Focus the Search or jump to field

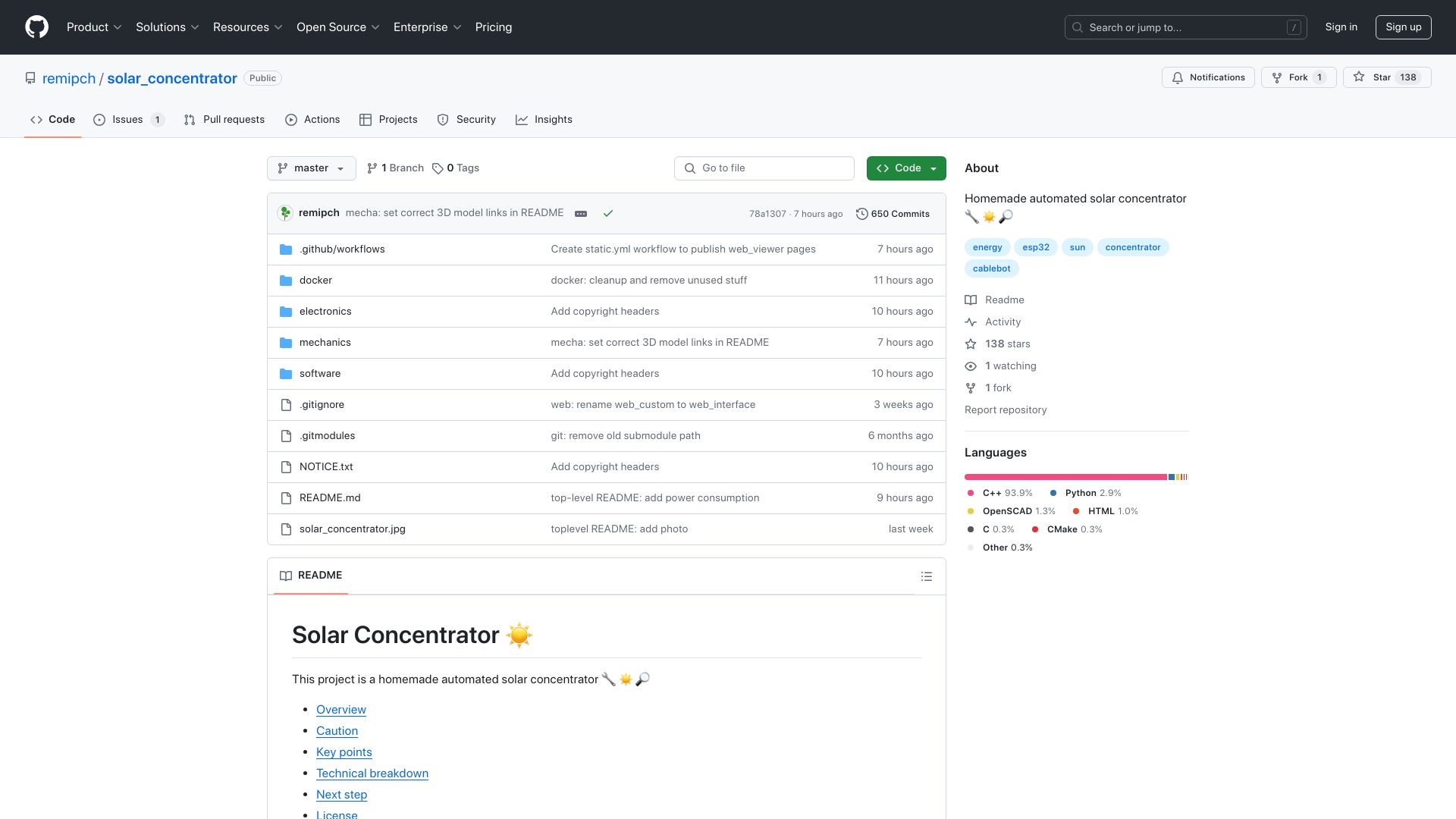(x=1186, y=27)
